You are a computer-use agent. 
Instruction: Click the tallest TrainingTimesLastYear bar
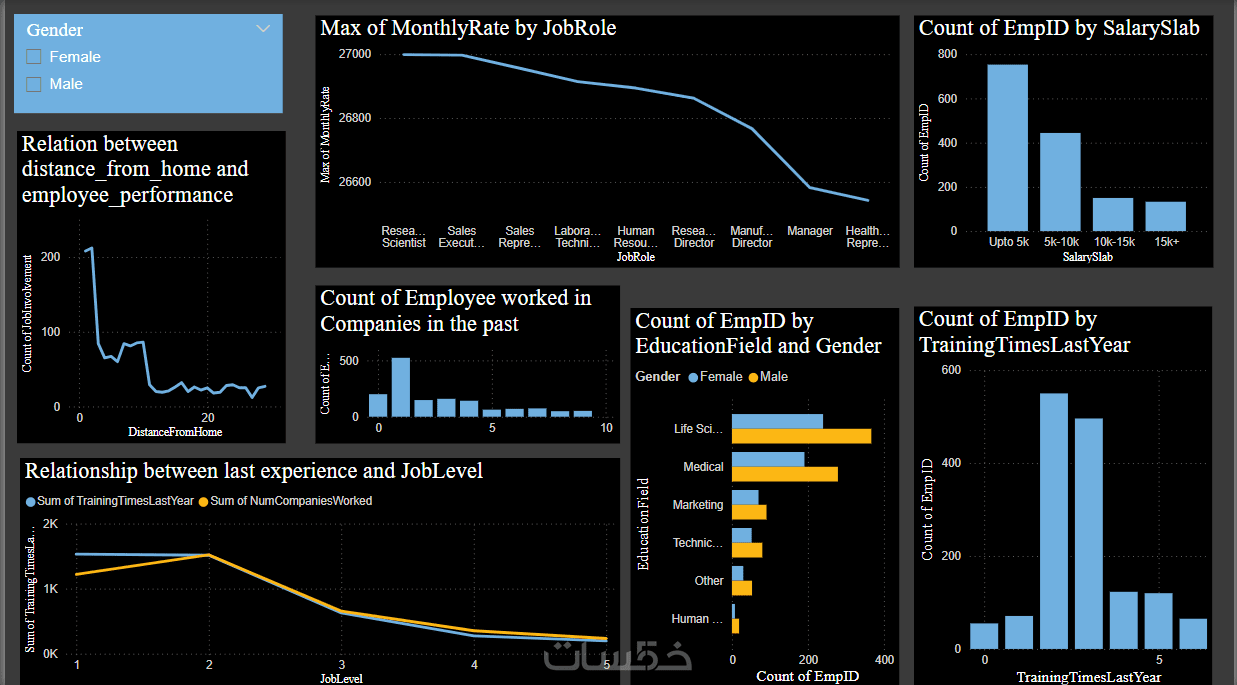1054,521
